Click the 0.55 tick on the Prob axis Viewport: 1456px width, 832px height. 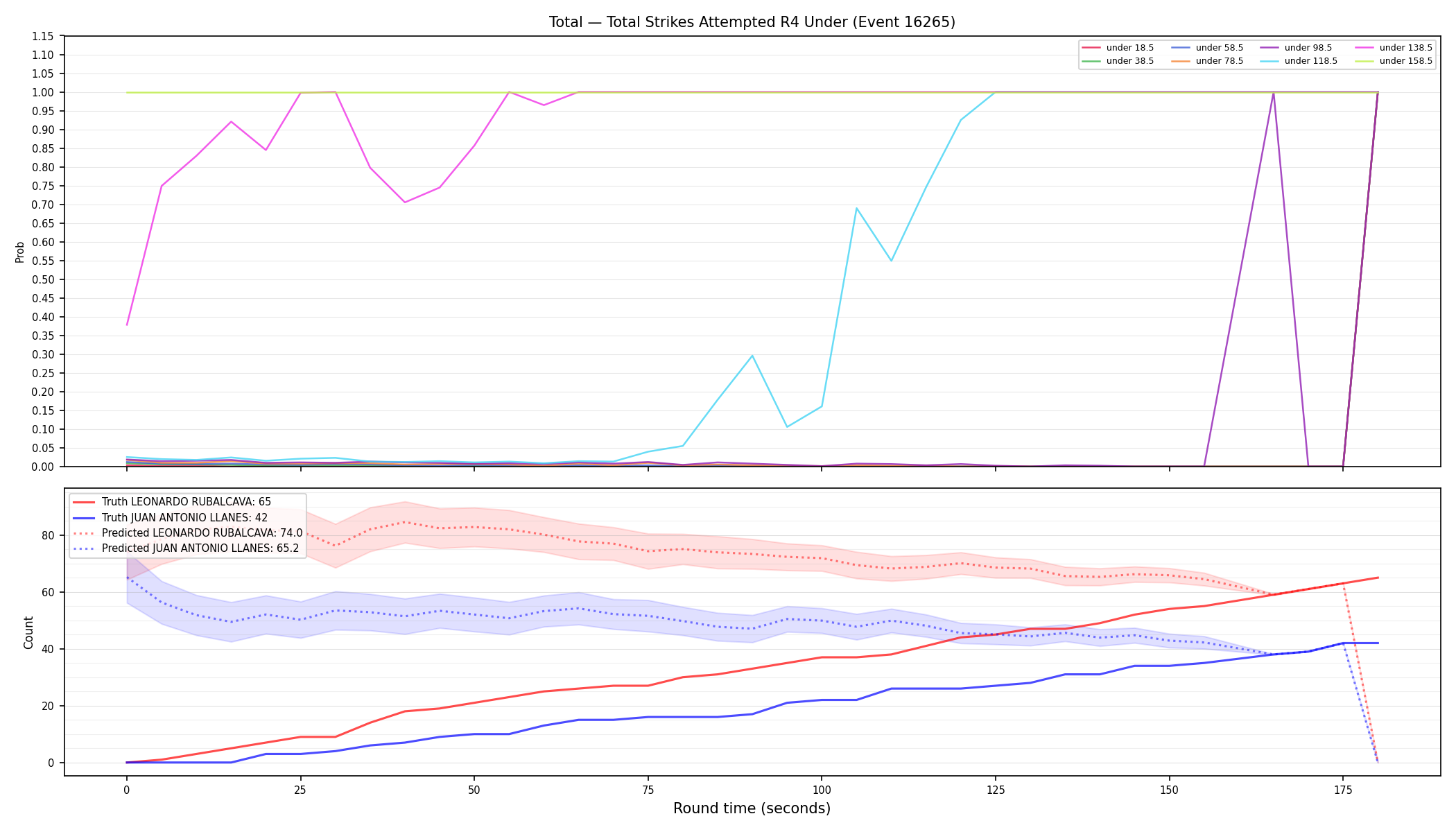(43, 261)
